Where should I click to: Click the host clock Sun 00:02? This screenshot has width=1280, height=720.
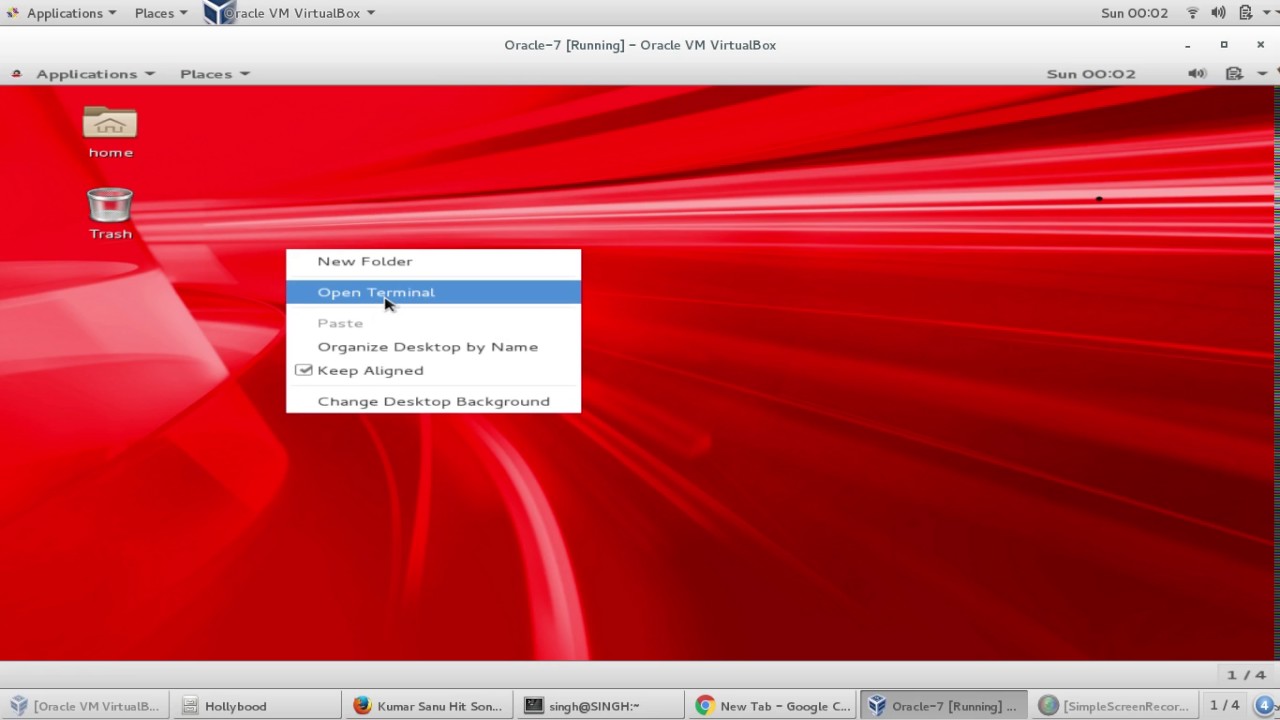click(x=1134, y=13)
